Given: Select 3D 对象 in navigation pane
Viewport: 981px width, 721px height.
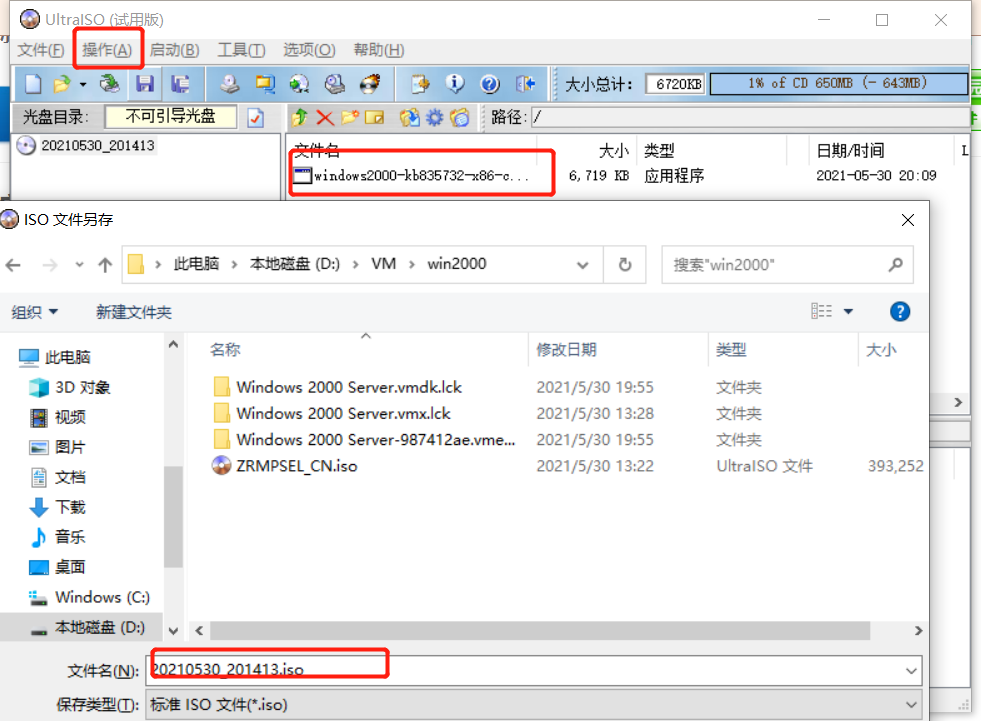Looking at the screenshot, I should (x=82, y=387).
